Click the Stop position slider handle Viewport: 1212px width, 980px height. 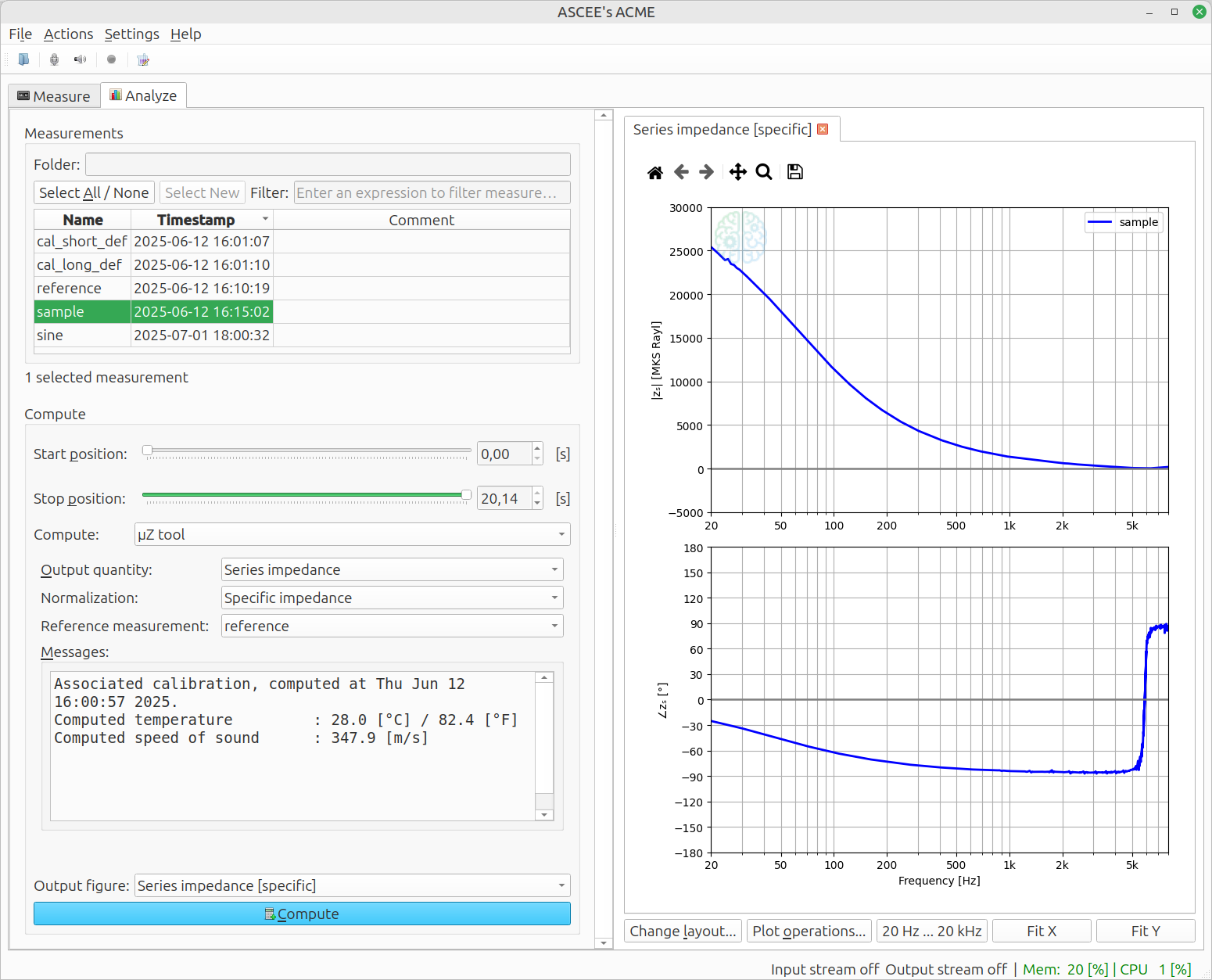(466, 494)
